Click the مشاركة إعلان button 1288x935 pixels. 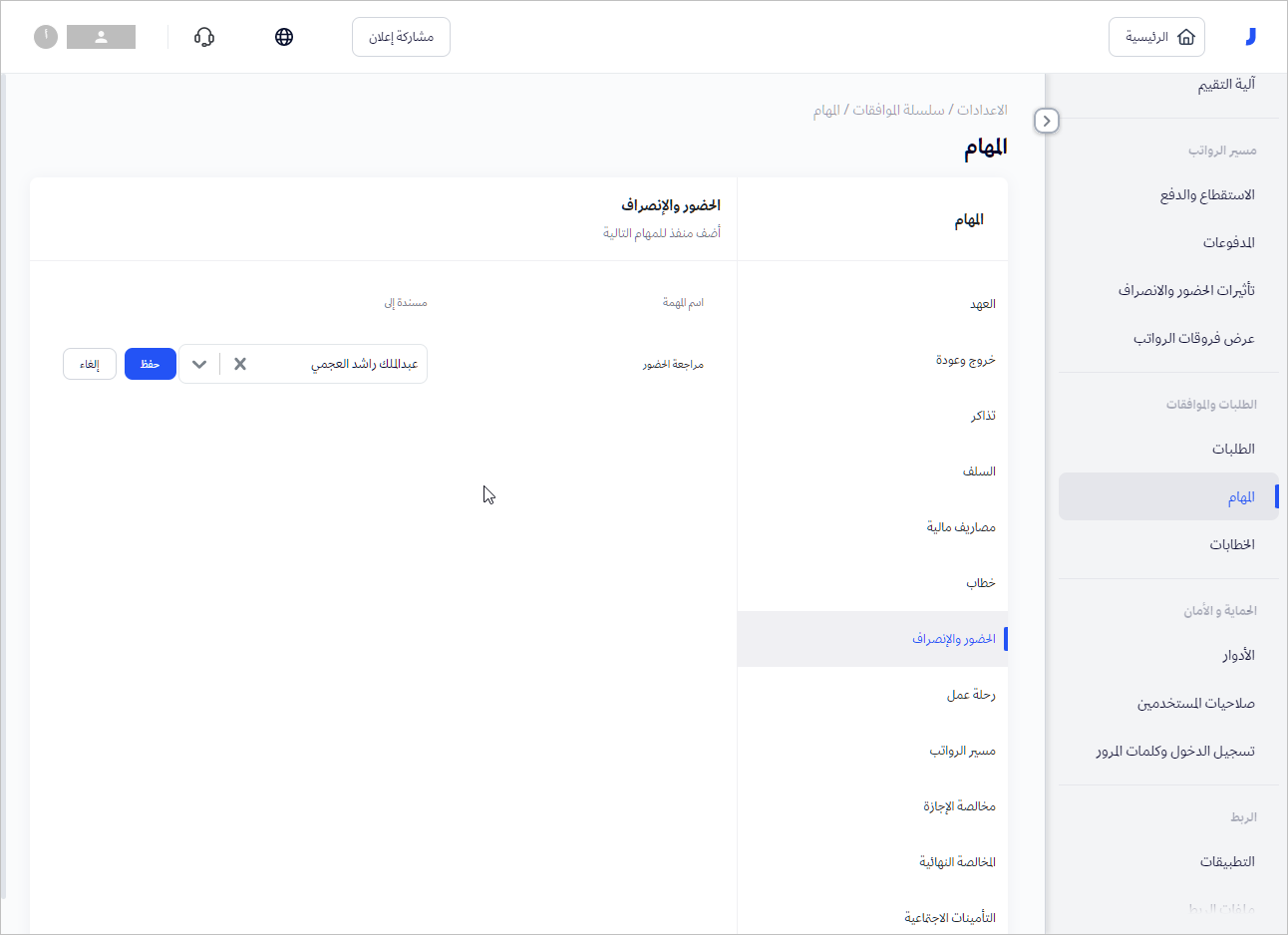coord(401,37)
